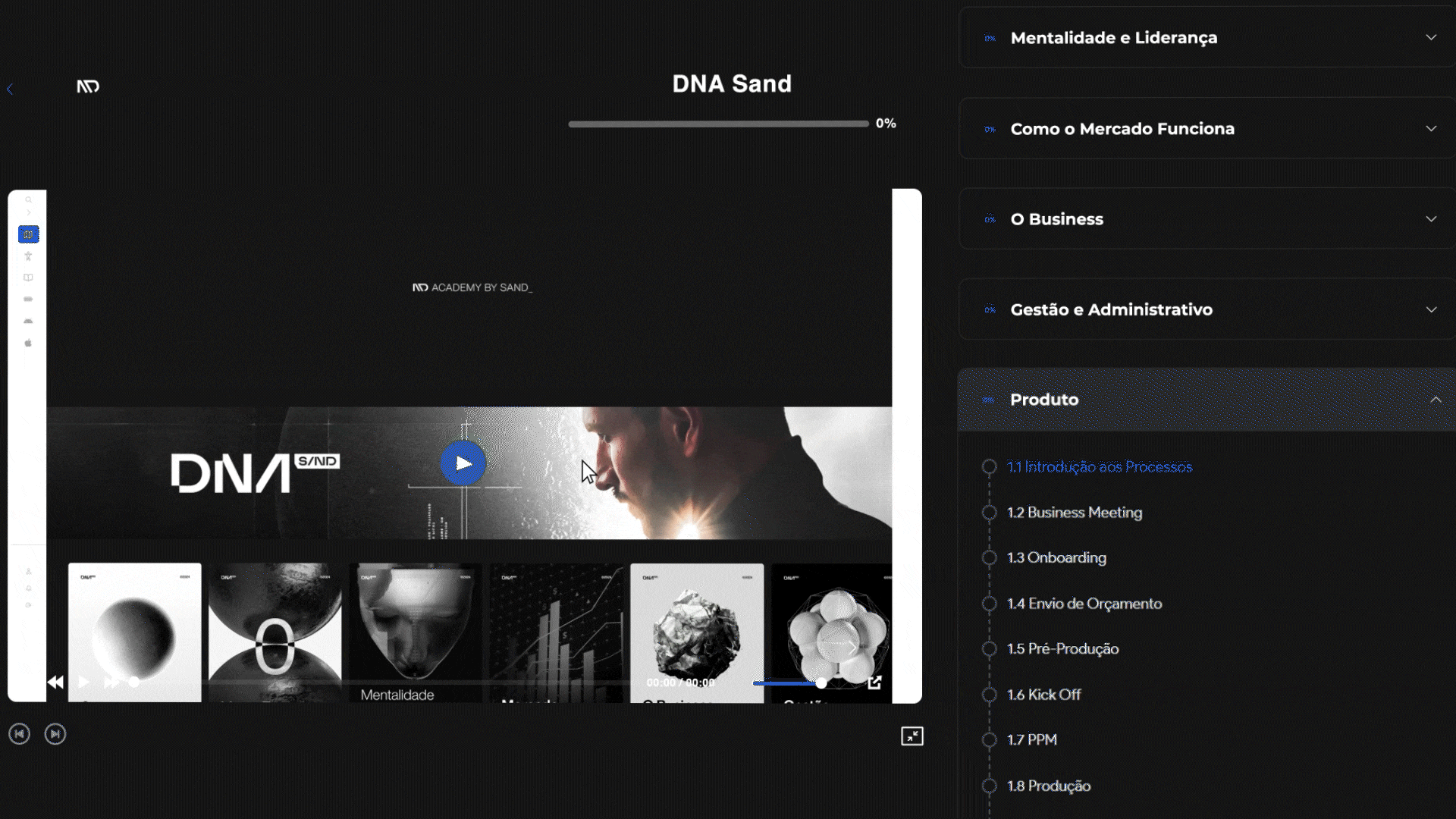This screenshot has width=1456, height=819.
Task: Mark lesson 1.3 Onboarding completion circle
Action: click(989, 558)
